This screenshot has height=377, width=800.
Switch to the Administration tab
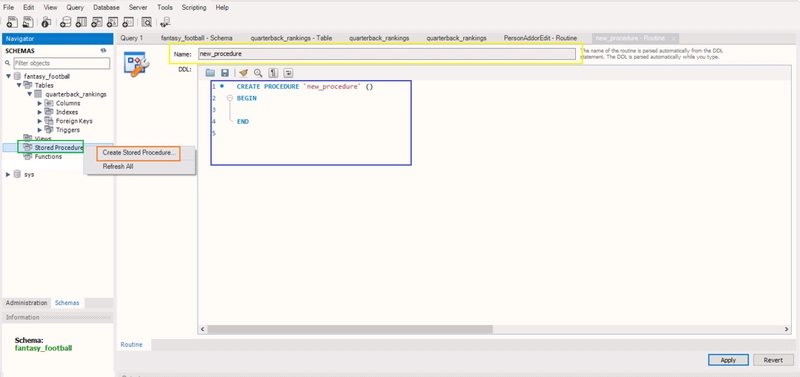(x=26, y=303)
